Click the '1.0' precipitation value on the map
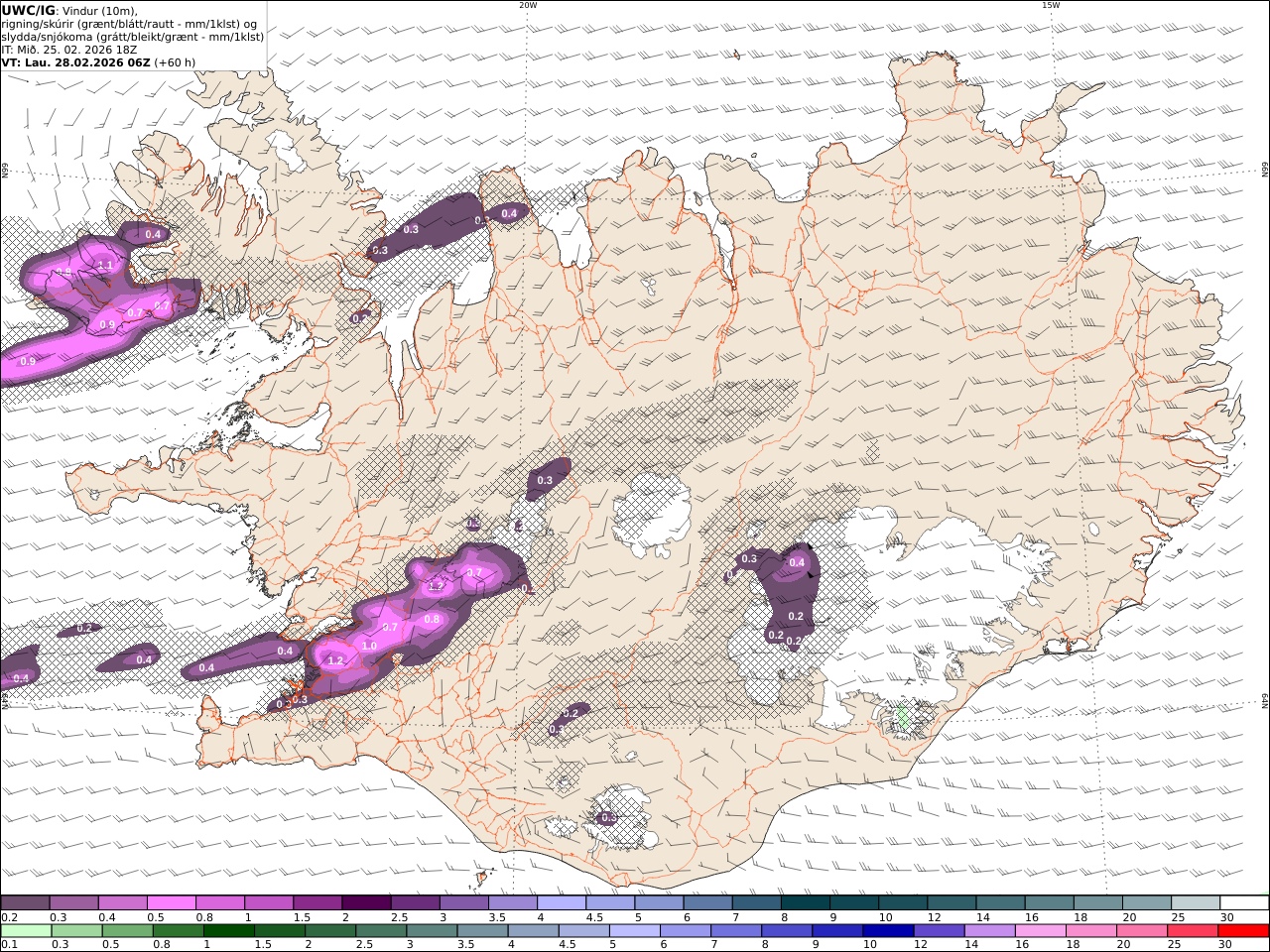The height and width of the screenshot is (952, 1270). pyautogui.click(x=369, y=646)
